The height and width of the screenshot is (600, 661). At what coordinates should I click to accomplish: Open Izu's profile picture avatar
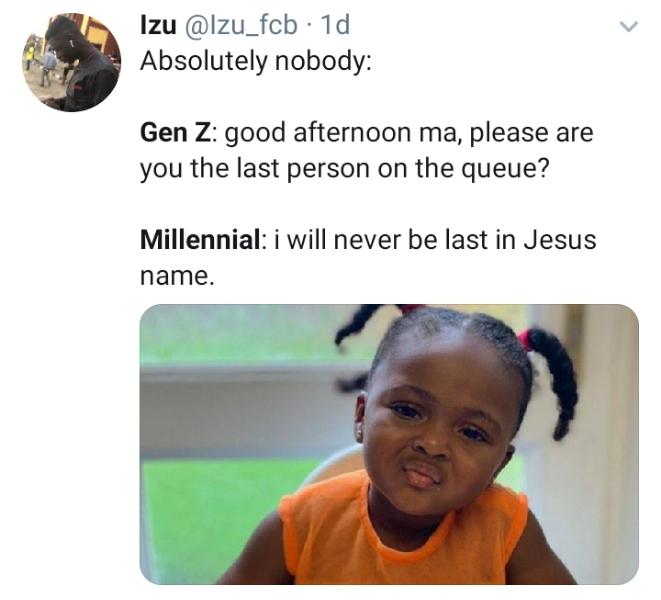(x=70, y=62)
